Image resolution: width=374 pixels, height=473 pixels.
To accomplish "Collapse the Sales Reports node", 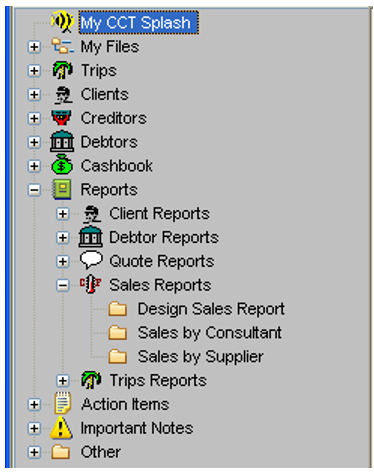I will tap(63, 285).
